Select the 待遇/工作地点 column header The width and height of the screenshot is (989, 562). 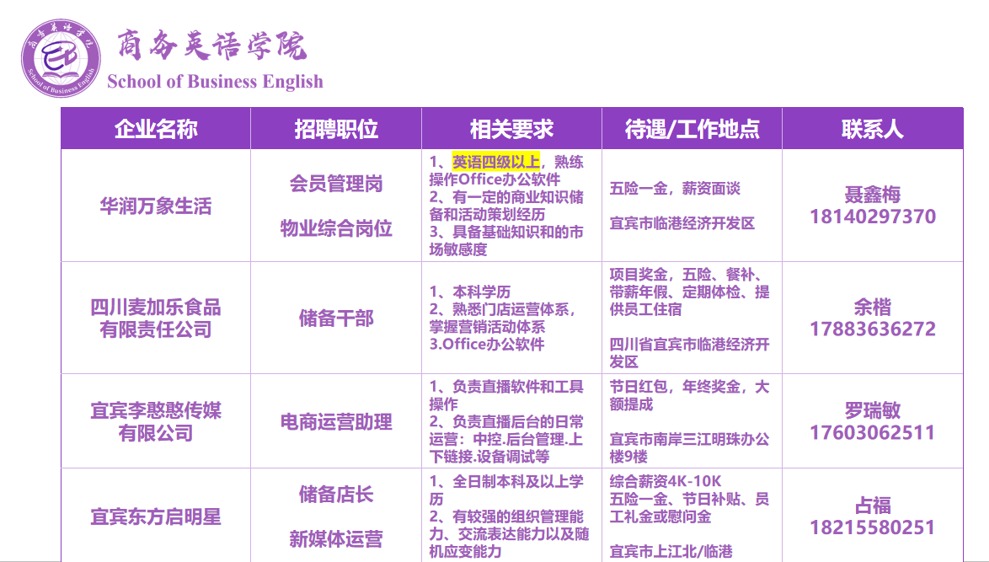[692, 129]
